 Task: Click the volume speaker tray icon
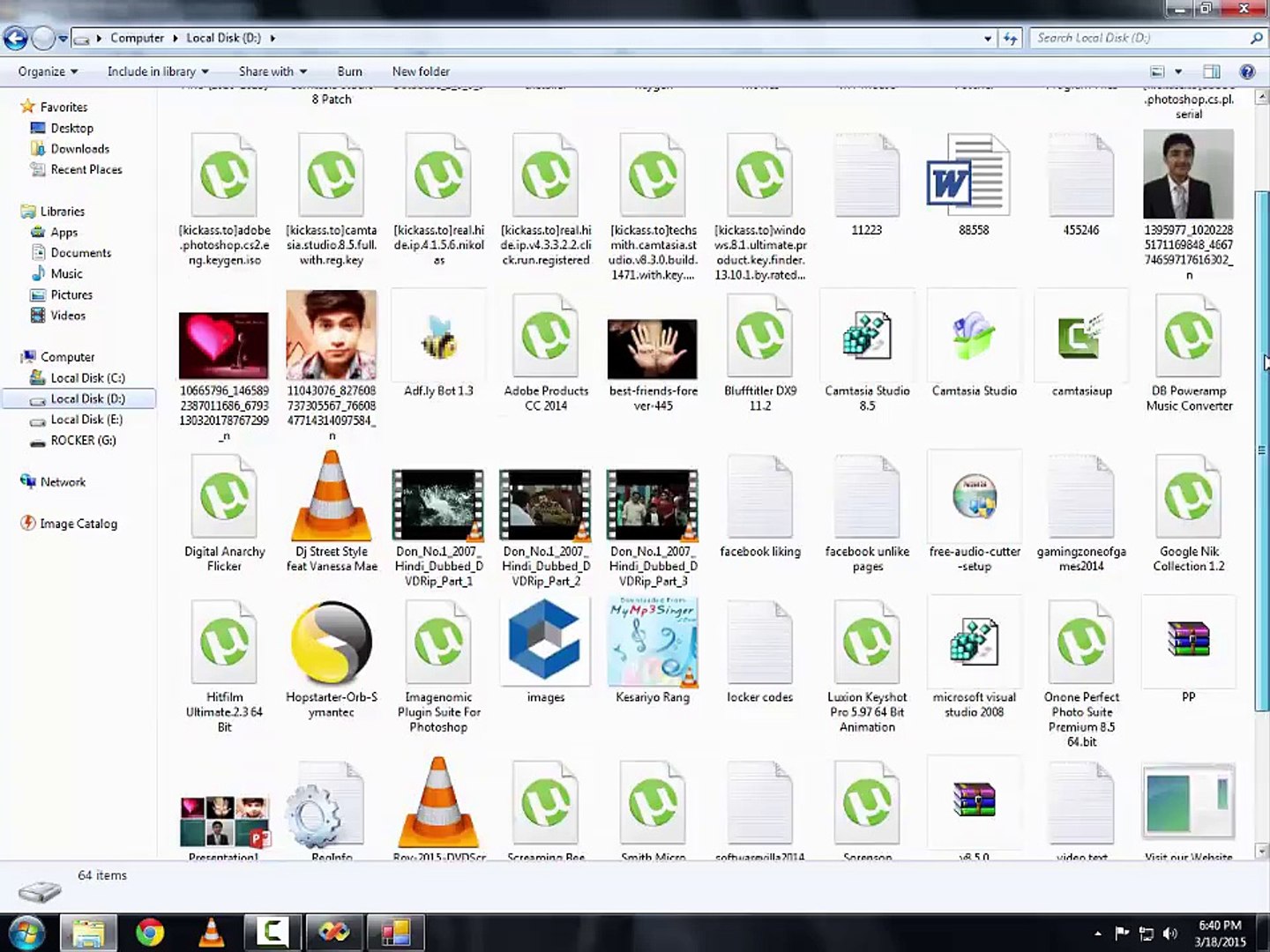pos(1170,933)
